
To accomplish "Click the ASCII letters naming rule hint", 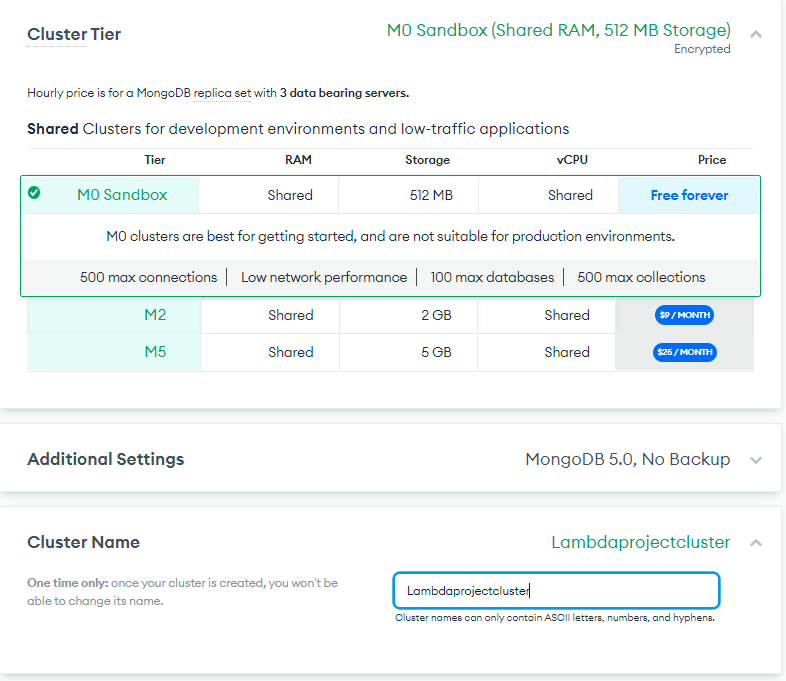I will click(x=555, y=618).
